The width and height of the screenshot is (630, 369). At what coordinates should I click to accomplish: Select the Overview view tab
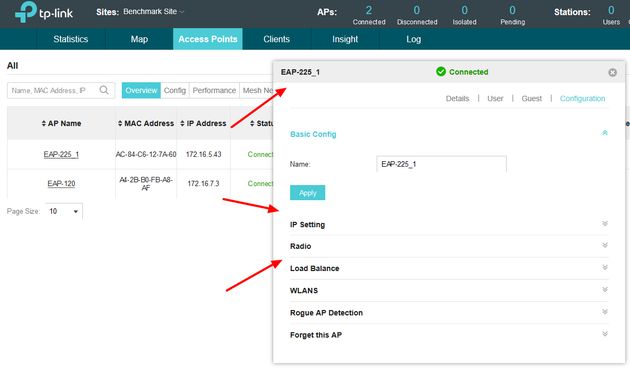[141, 90]
